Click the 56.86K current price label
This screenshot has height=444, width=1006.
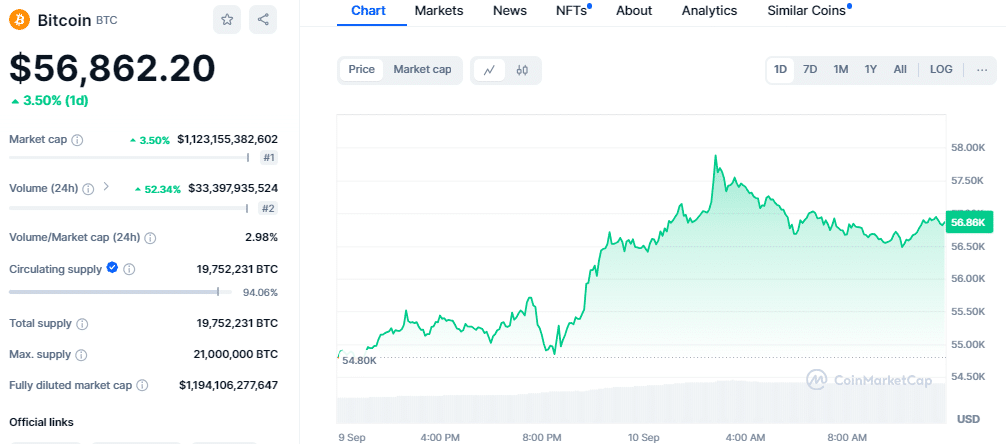968,223
